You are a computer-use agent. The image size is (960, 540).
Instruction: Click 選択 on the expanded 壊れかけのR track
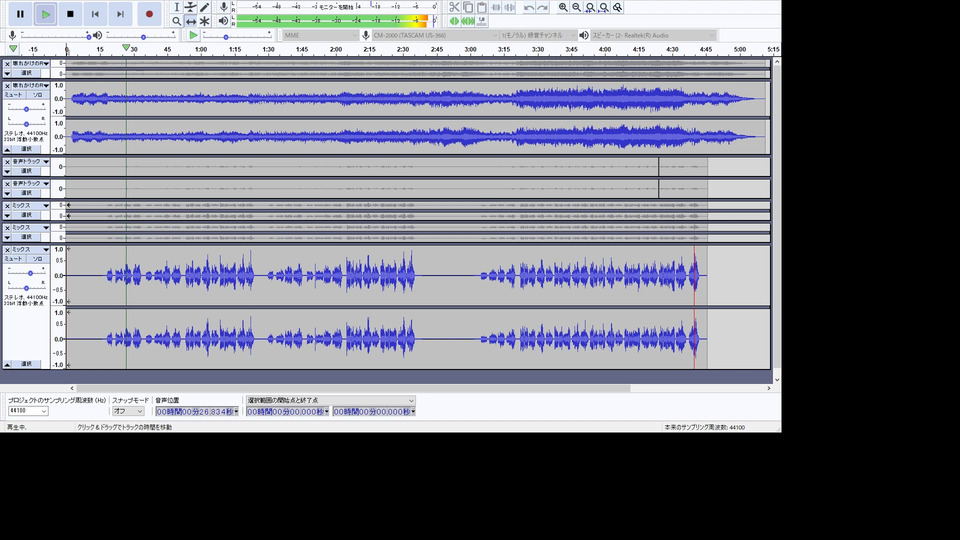coord(27,149)
